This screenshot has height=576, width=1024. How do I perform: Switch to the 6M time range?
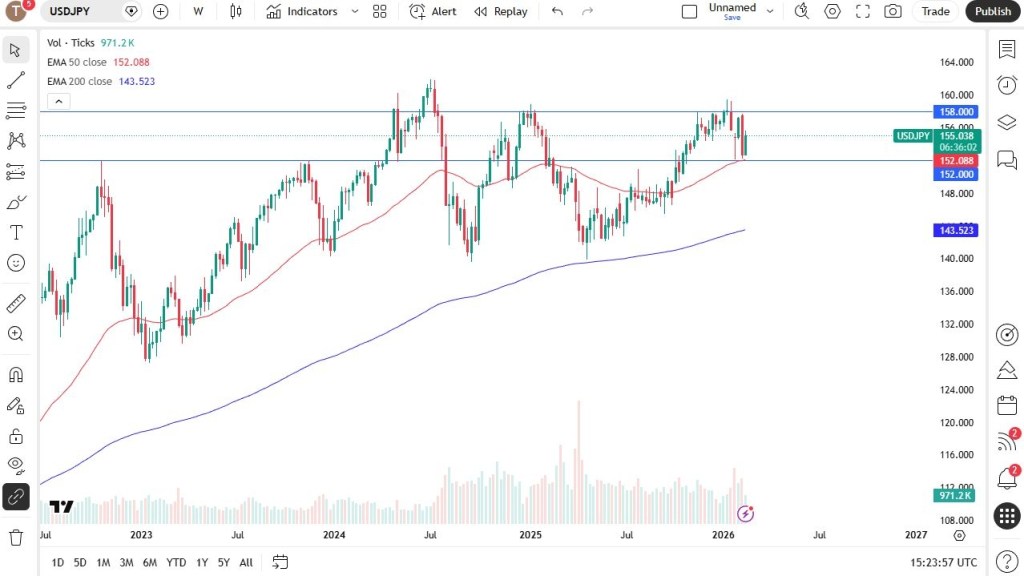click(150, 562)
